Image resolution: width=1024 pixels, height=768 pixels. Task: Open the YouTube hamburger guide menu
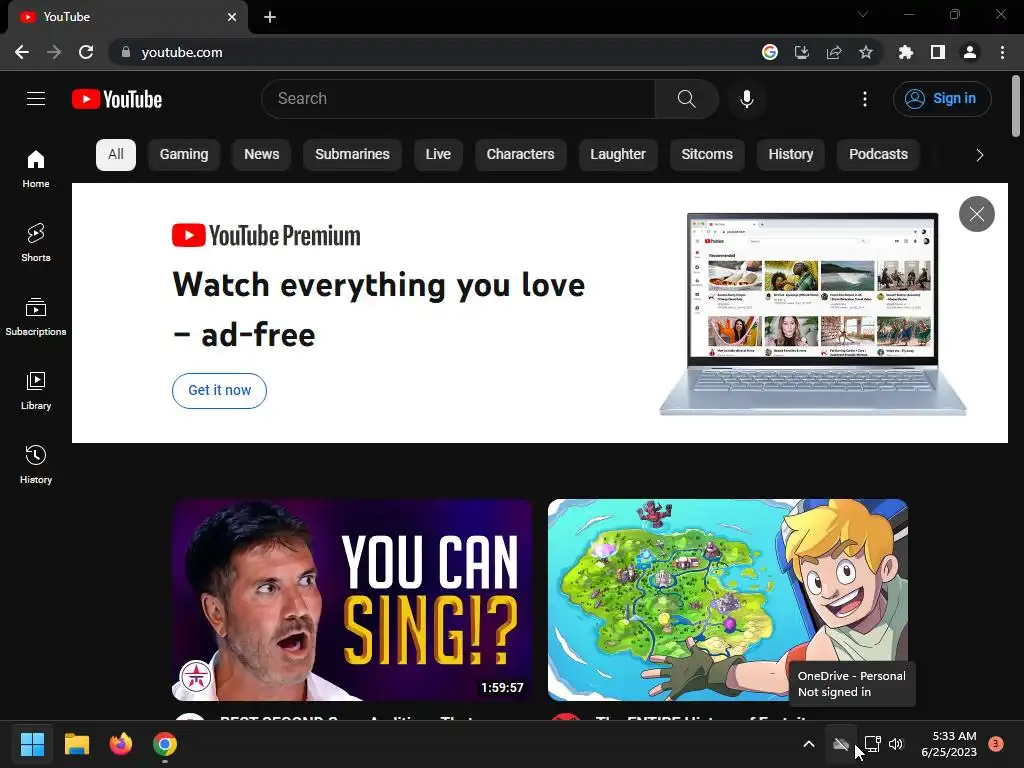click(36, 99)
